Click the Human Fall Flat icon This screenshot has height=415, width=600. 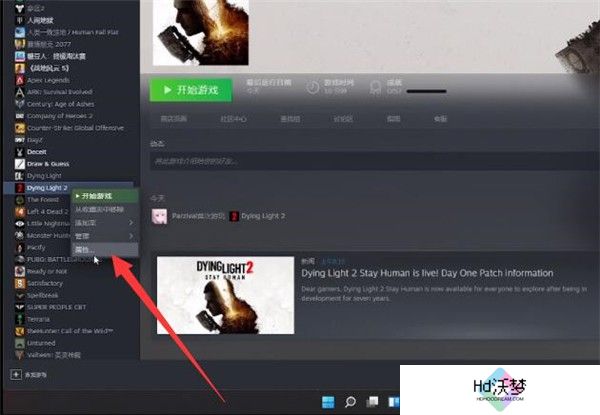point(20,33)
